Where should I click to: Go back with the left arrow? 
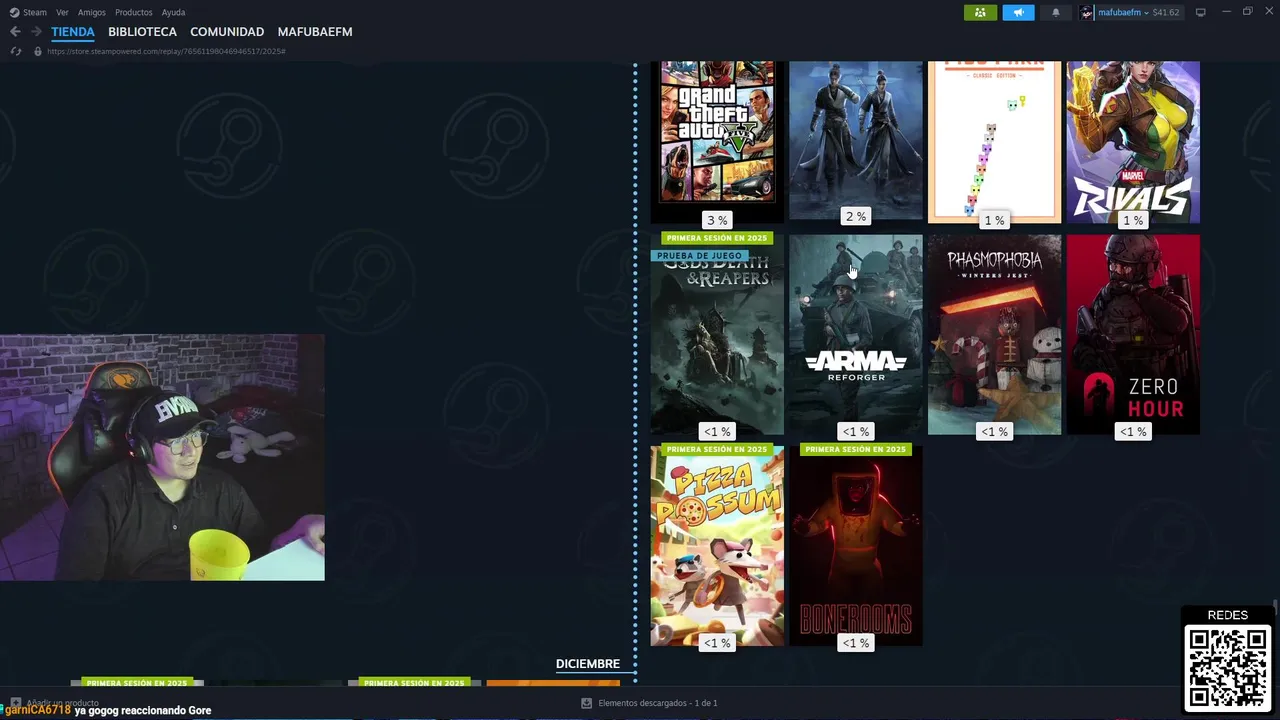pyautogui.click(x=15, y=32)
